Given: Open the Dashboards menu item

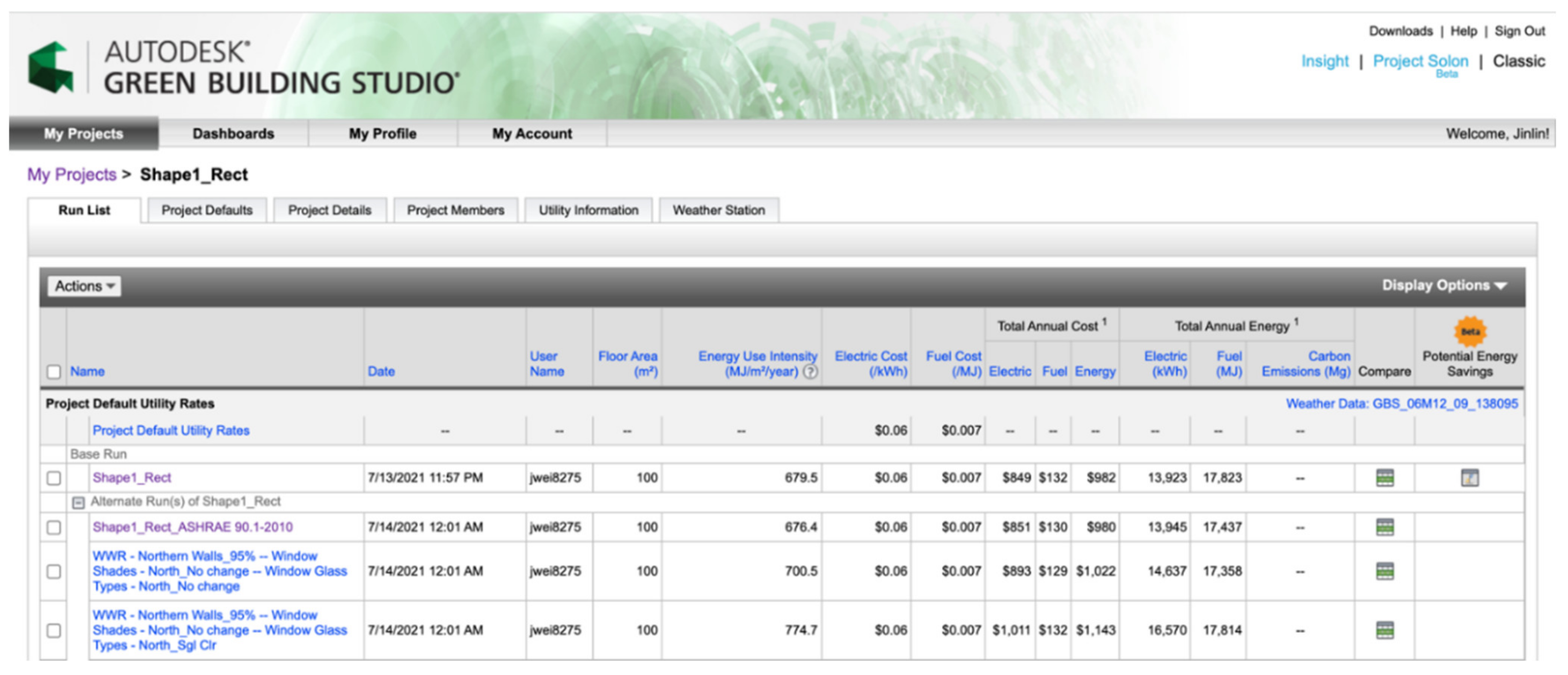Looking at the screenshot, I should [233, 133].
